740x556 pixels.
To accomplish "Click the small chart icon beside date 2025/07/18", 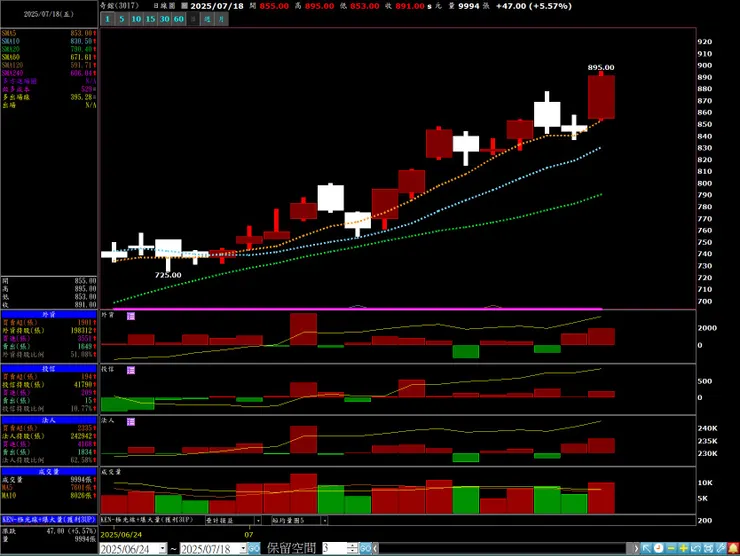I will (x=185, y=6).
